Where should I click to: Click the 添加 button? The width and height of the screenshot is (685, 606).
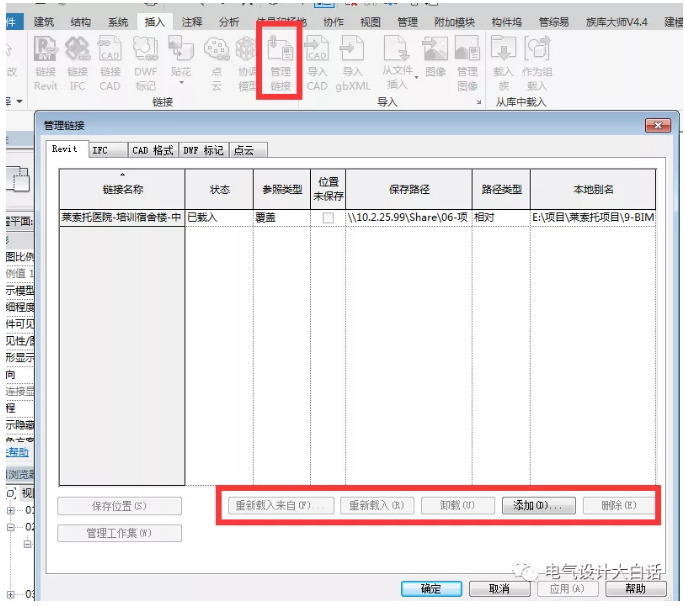click(538, 506)
